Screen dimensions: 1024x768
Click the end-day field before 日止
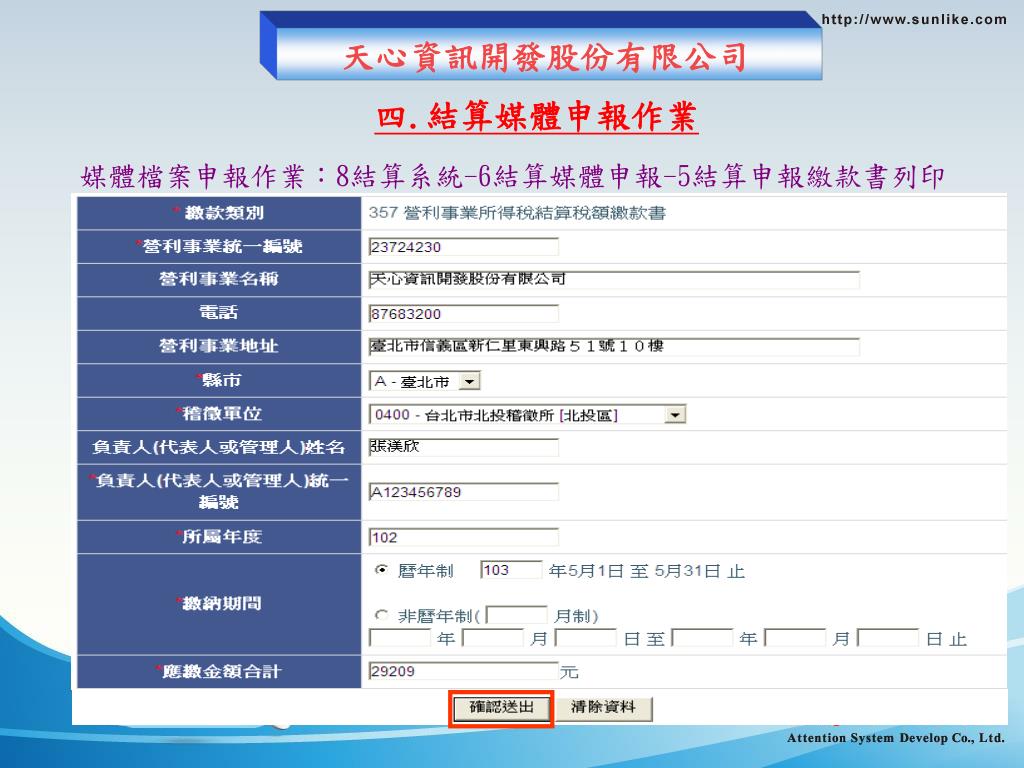[888, 638]
